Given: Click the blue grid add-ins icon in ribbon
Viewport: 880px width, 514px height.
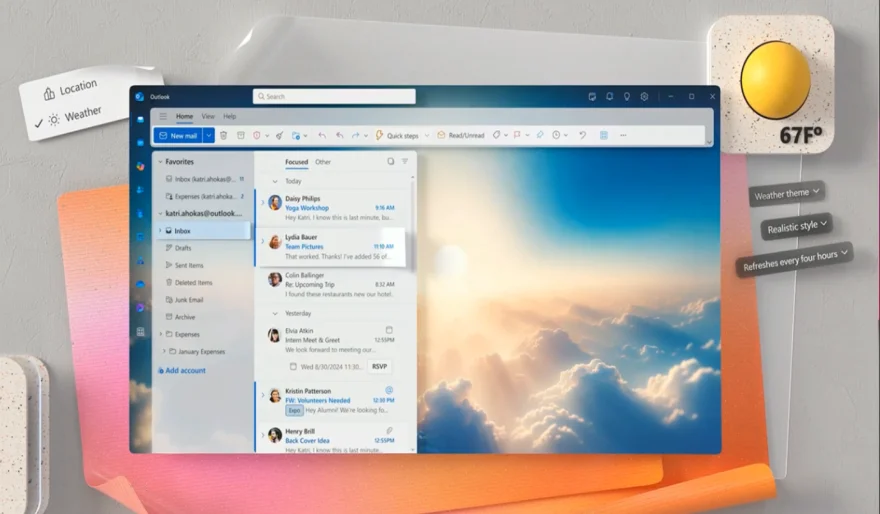Looking at the screenshot, I should [604, 135].
